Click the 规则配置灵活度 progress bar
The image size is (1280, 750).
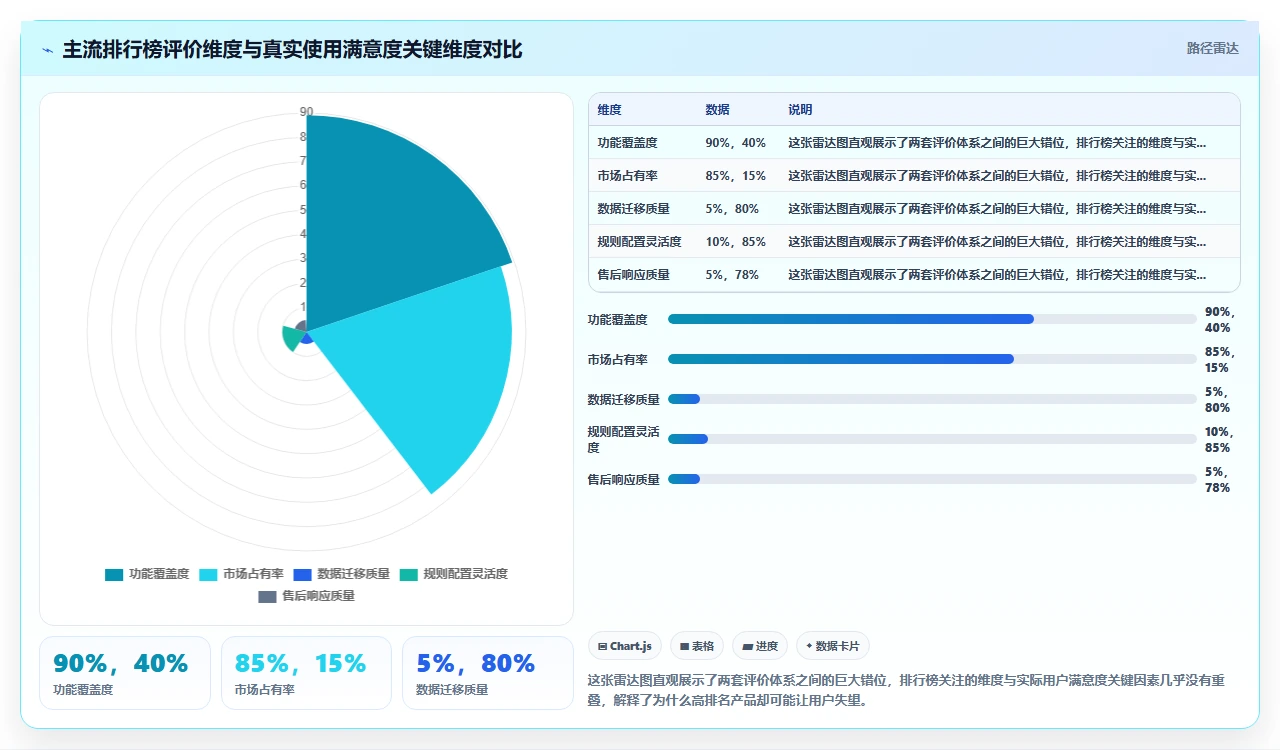tap(932, 439)
